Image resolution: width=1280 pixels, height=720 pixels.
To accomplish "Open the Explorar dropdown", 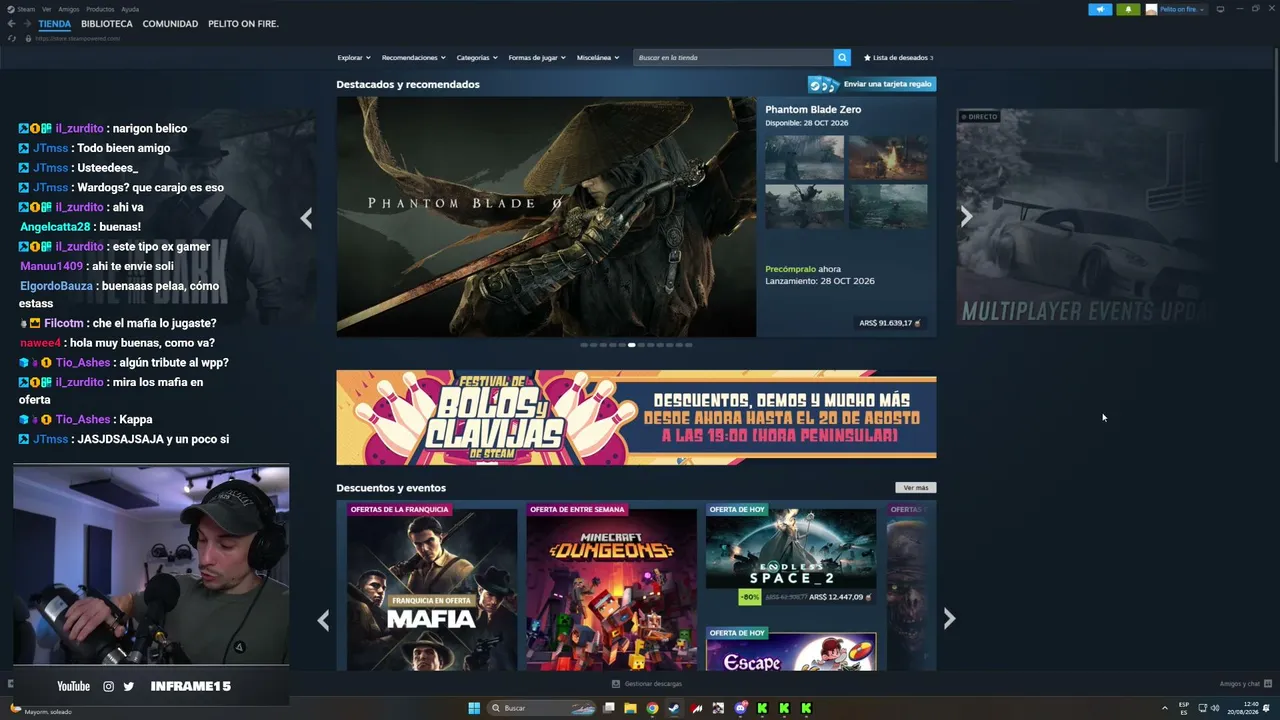I will click(x=353, y=58).
